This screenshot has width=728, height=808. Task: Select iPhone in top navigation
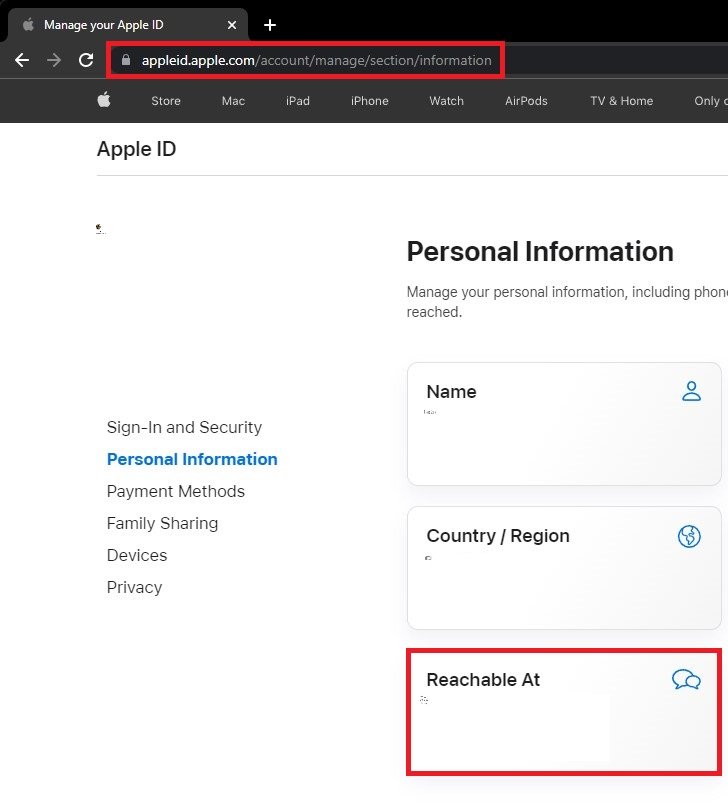point(369,101)
